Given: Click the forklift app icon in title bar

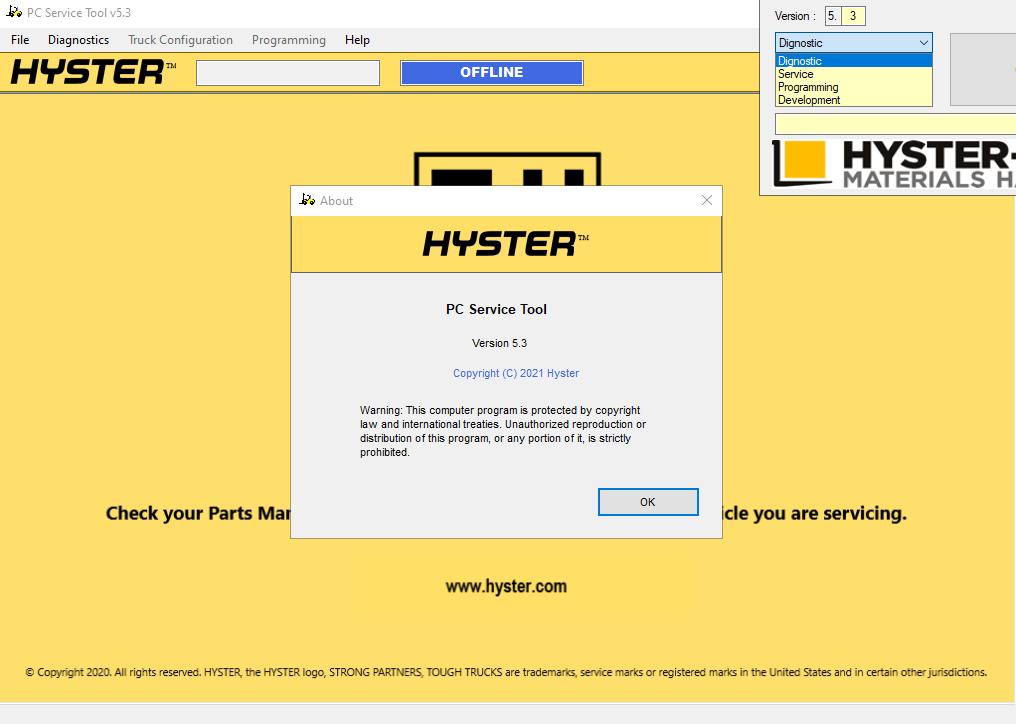Looking at the screenshot, I should pyautogui.click(x=14, y=12).
